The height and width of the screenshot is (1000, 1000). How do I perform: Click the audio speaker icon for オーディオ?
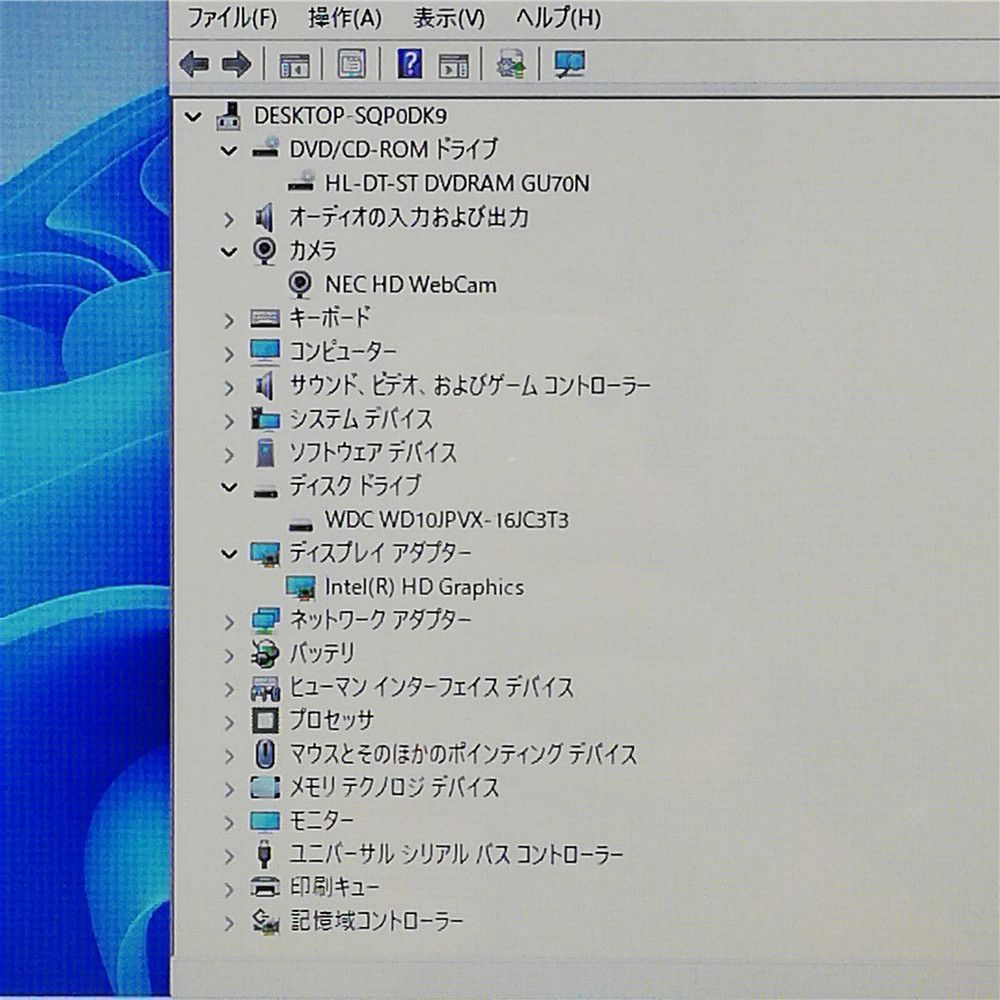[265, 218]
